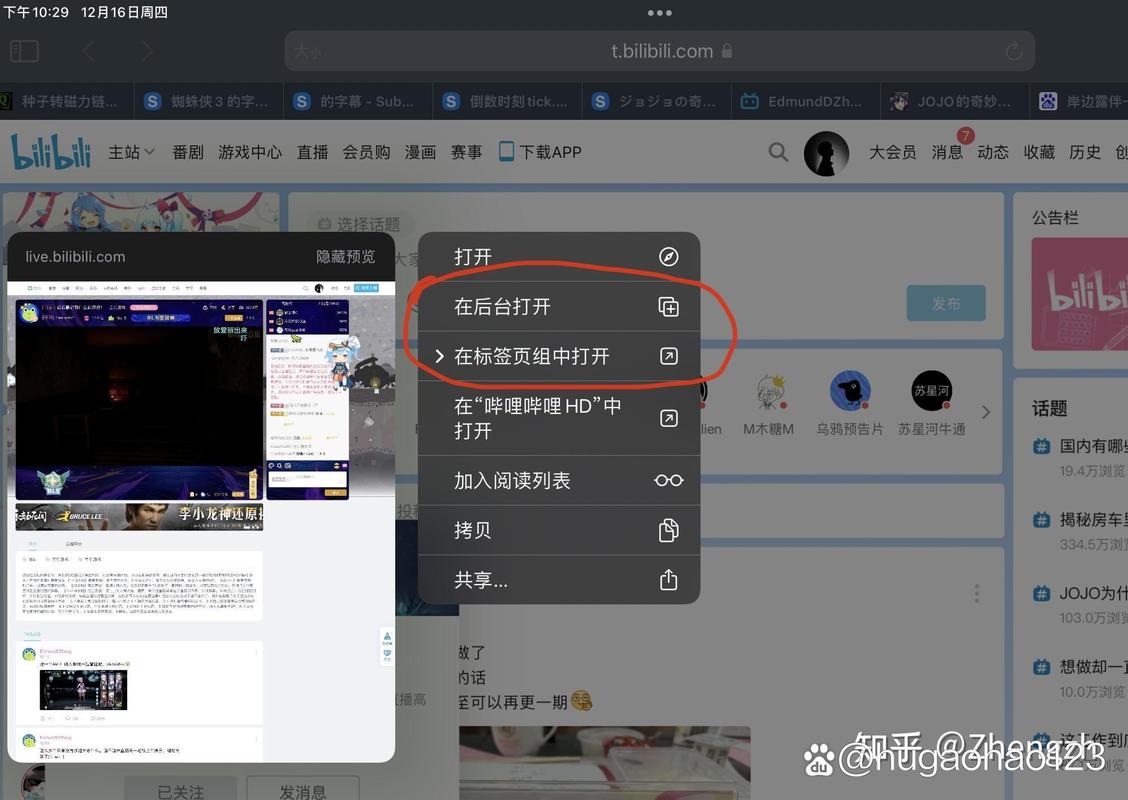Open the three-dot multitasking menu at top
The height and width of the screenshot is (800, 1128).
pyautogui.click(x=660, y=13)
